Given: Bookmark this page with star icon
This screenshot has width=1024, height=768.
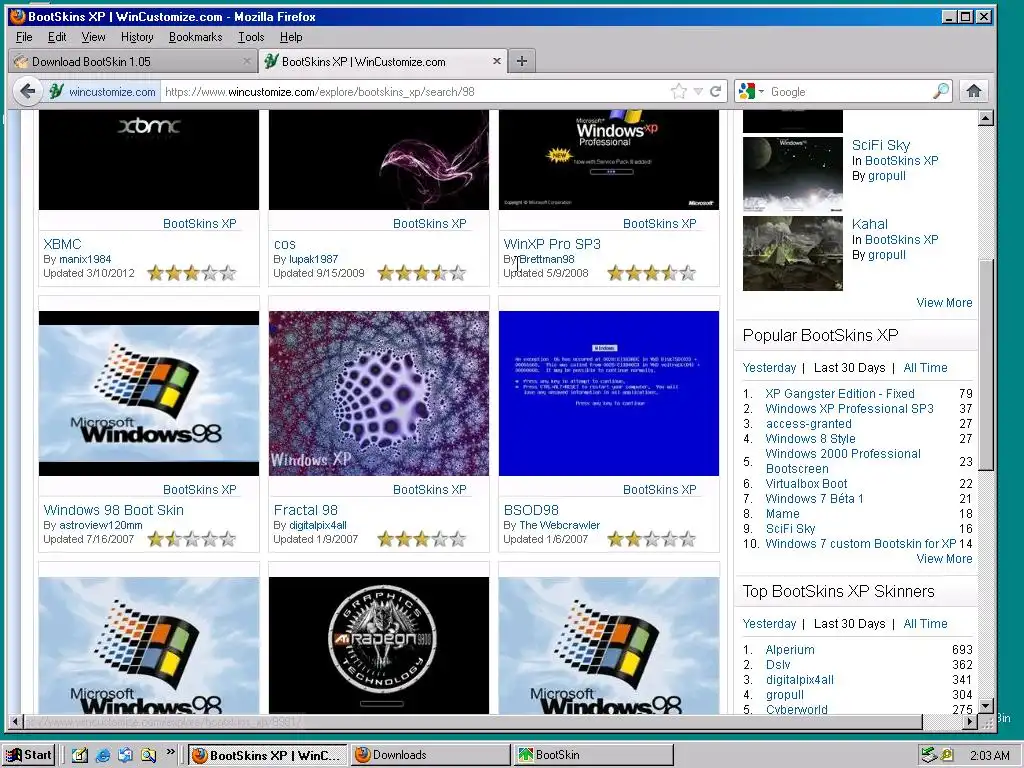Looking at the screenshot, I should [679, 91].
